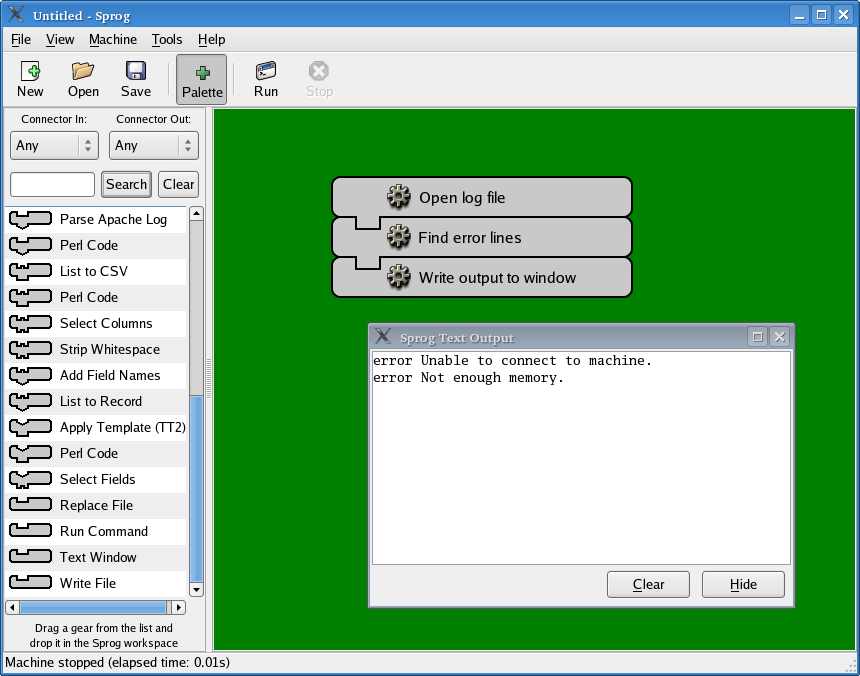Expand the Connector Out dropdown
This screenshot has width=860, height=676.
tap(154, 145)
